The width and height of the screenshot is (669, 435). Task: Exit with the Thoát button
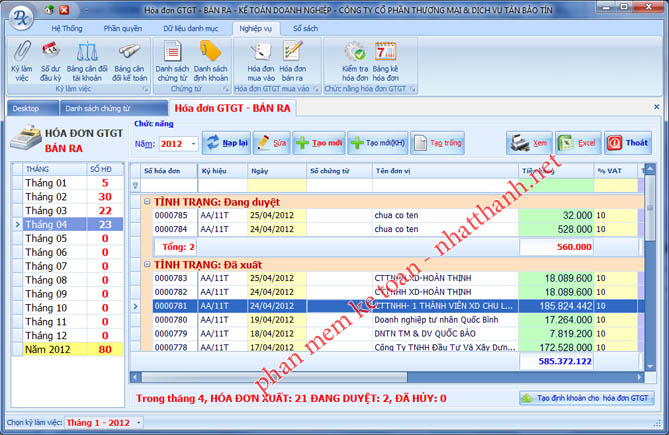click(x=628, y=143)
